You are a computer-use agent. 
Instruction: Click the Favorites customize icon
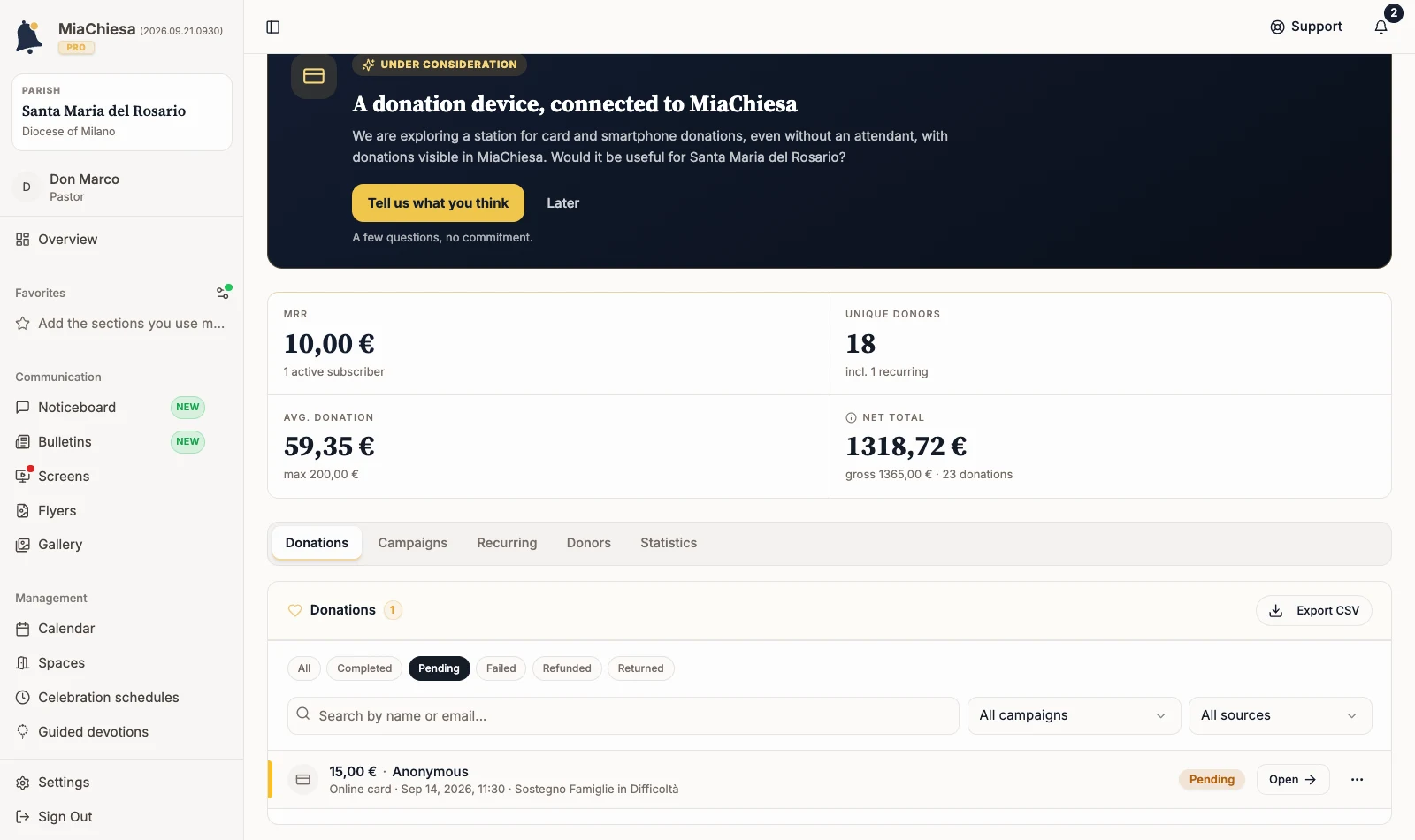[x=224, y=293]
